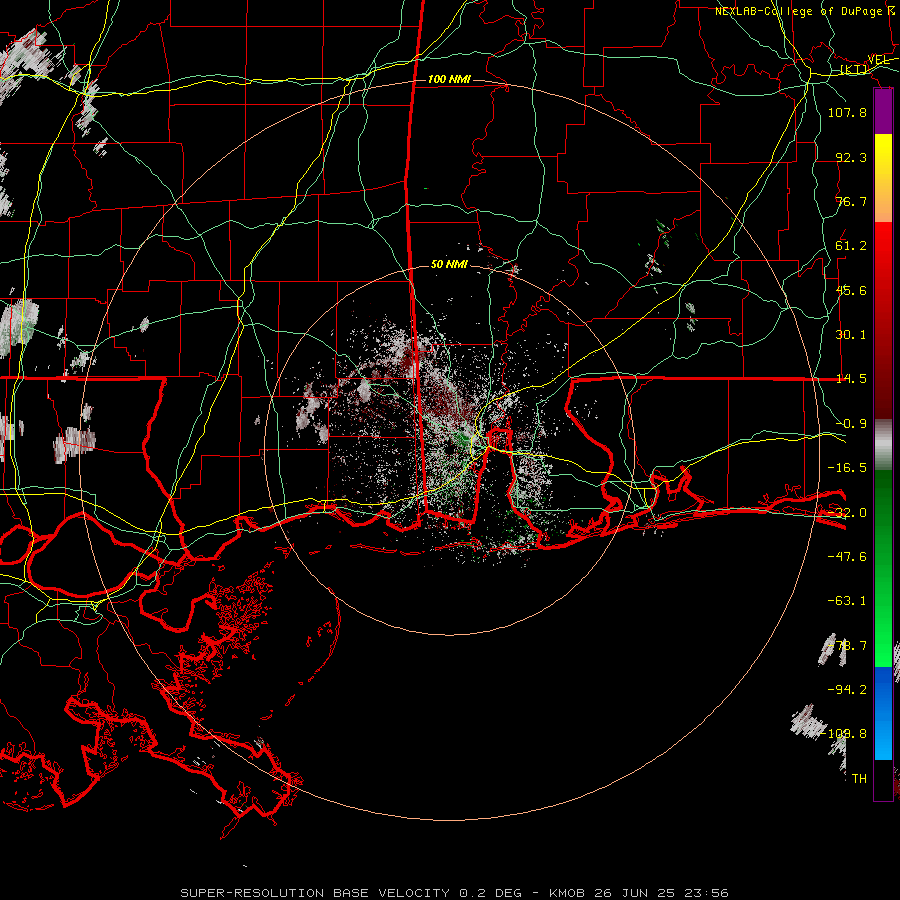
Task: Click the Super-Resolution Base Velocity caption
Action: point(454,893)
